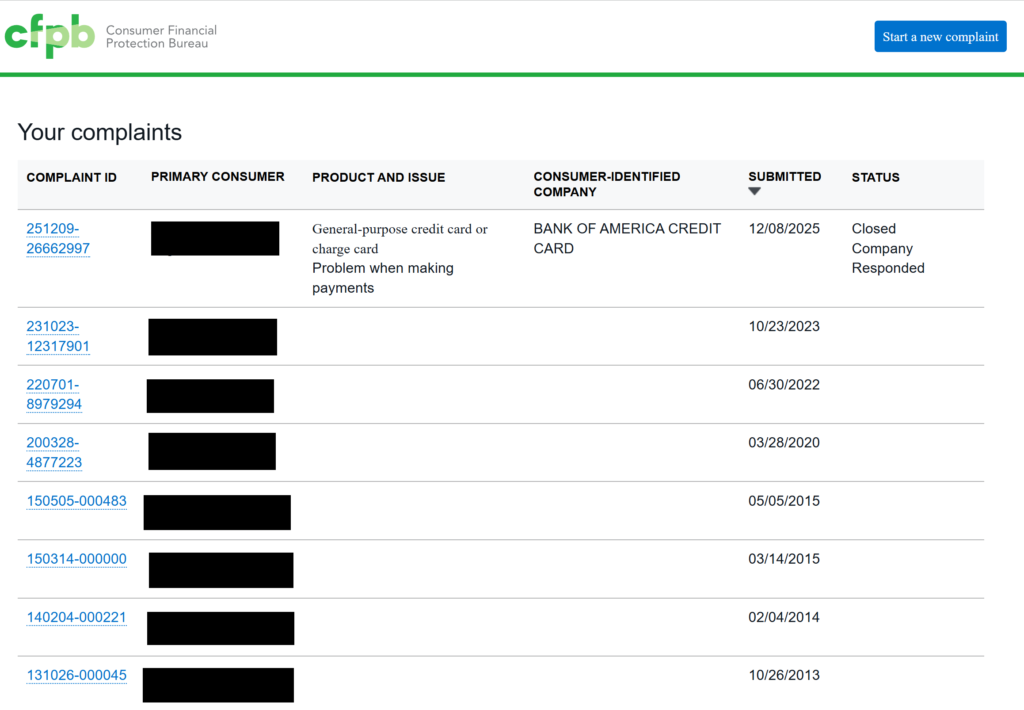Open complaint 231023-12317901
Viewport: 1024px width, 710px height.
click(58, 336)
